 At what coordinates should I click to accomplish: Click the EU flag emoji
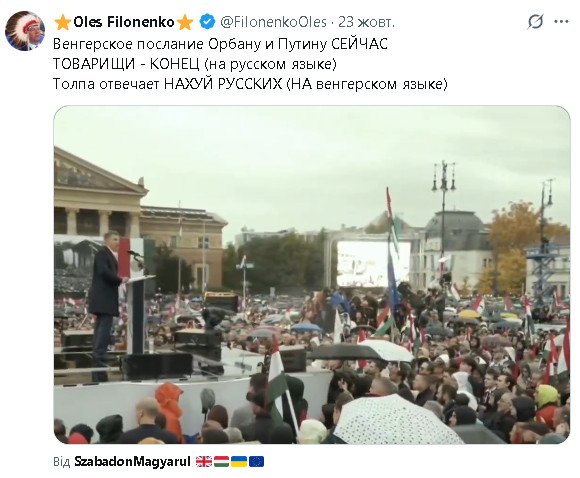[256, 461]
